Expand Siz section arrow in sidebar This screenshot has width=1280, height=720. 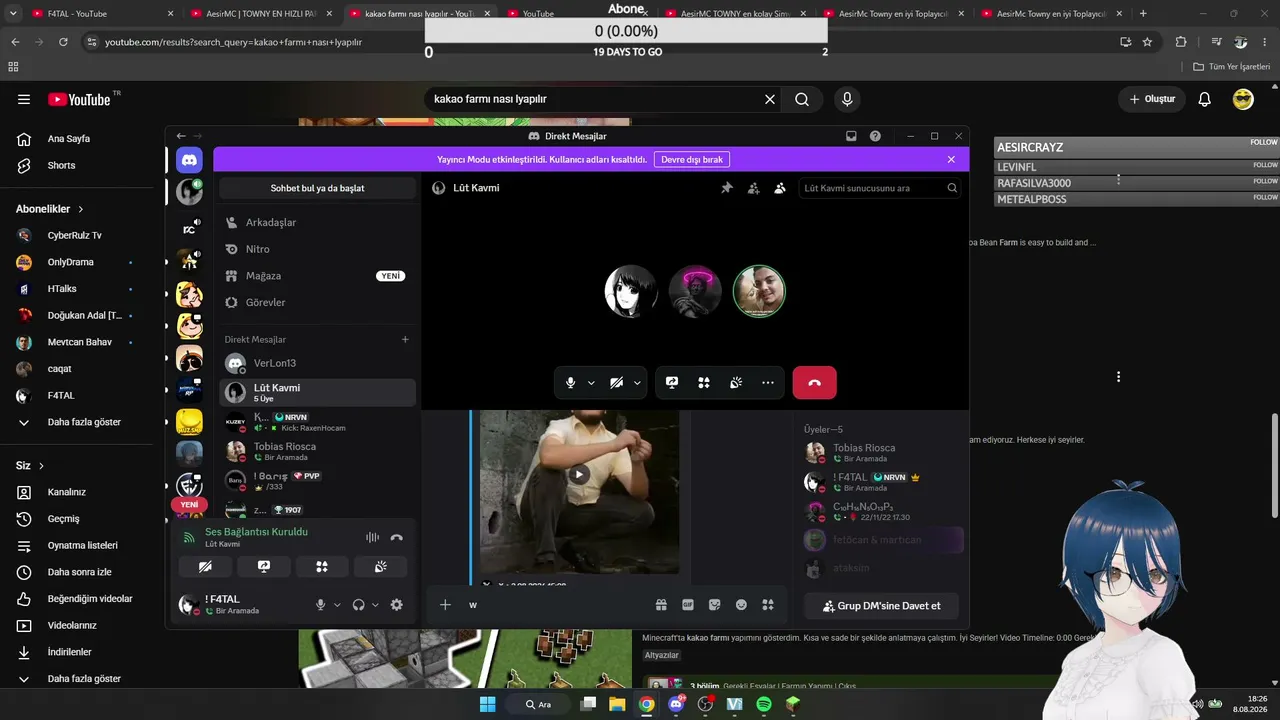41,466
